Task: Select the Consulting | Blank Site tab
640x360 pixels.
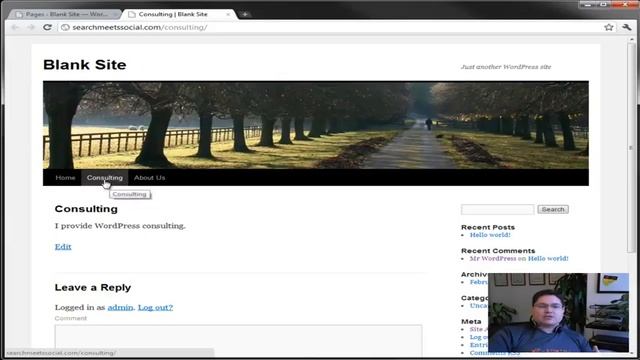Action: click(x=179, y=14)
